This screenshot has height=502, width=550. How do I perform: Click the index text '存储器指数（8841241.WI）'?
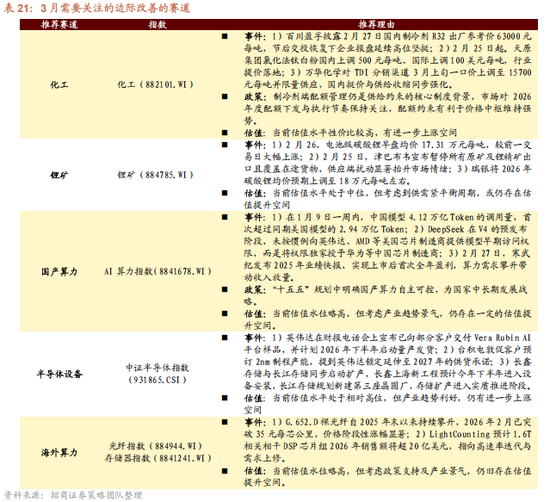pos(158,458)
